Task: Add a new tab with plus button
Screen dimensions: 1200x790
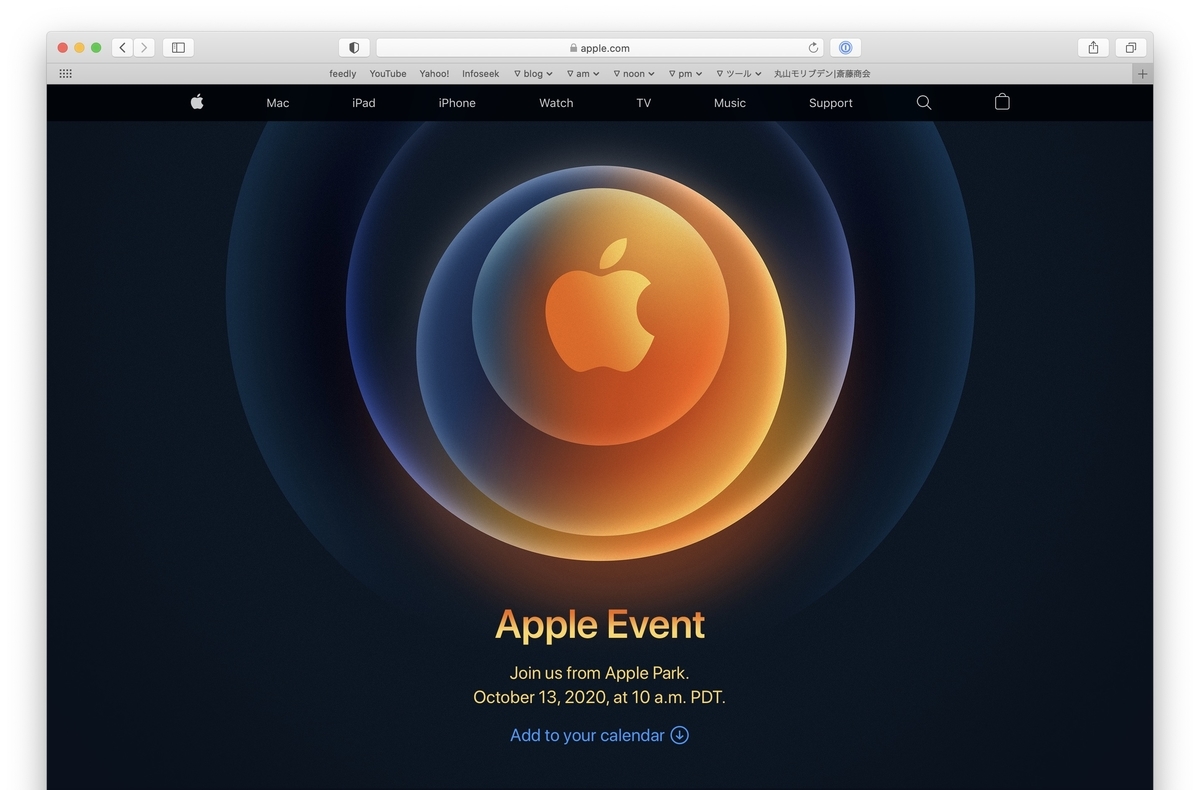Action: 1143,73
